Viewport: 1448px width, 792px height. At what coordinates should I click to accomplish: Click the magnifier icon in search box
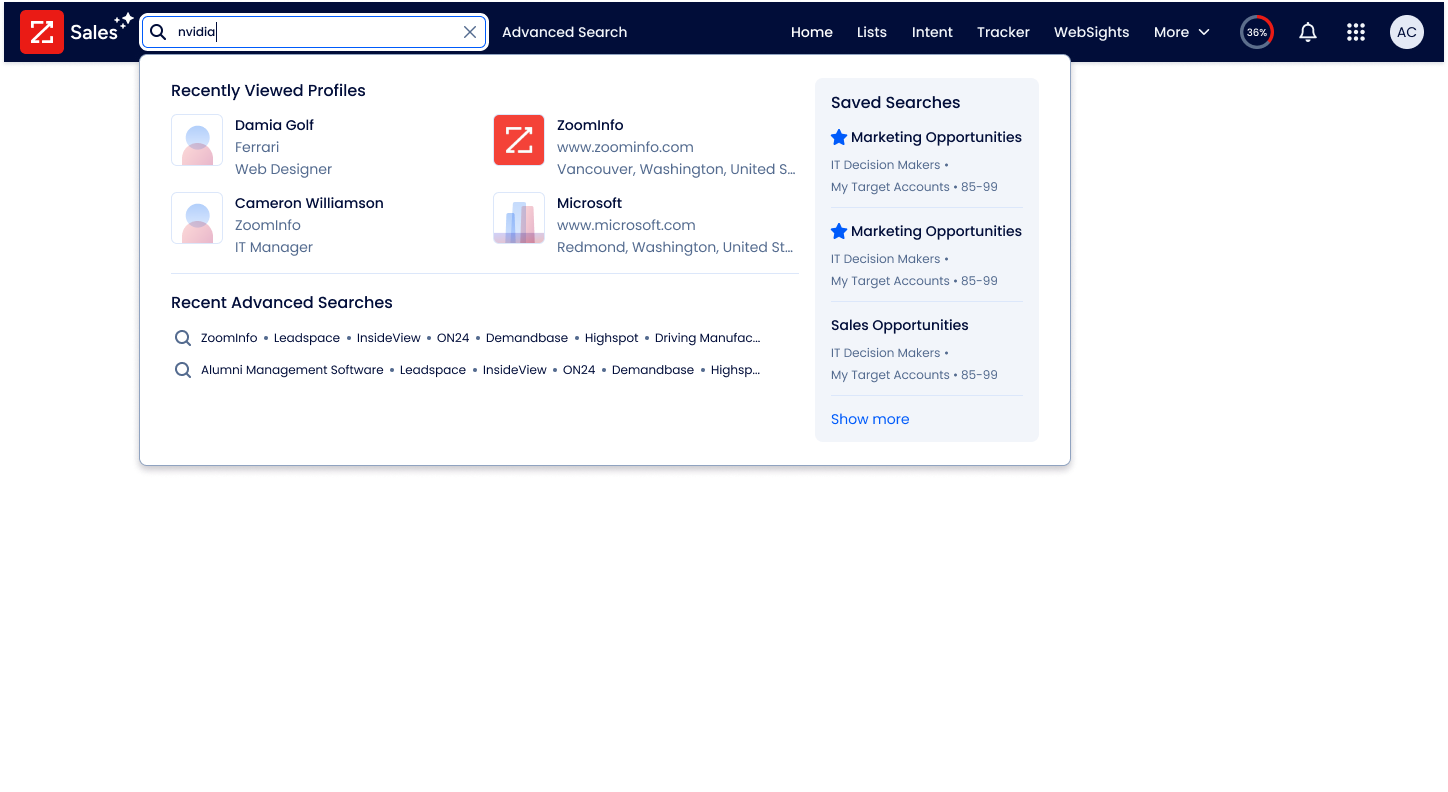[x=158, y=32]
